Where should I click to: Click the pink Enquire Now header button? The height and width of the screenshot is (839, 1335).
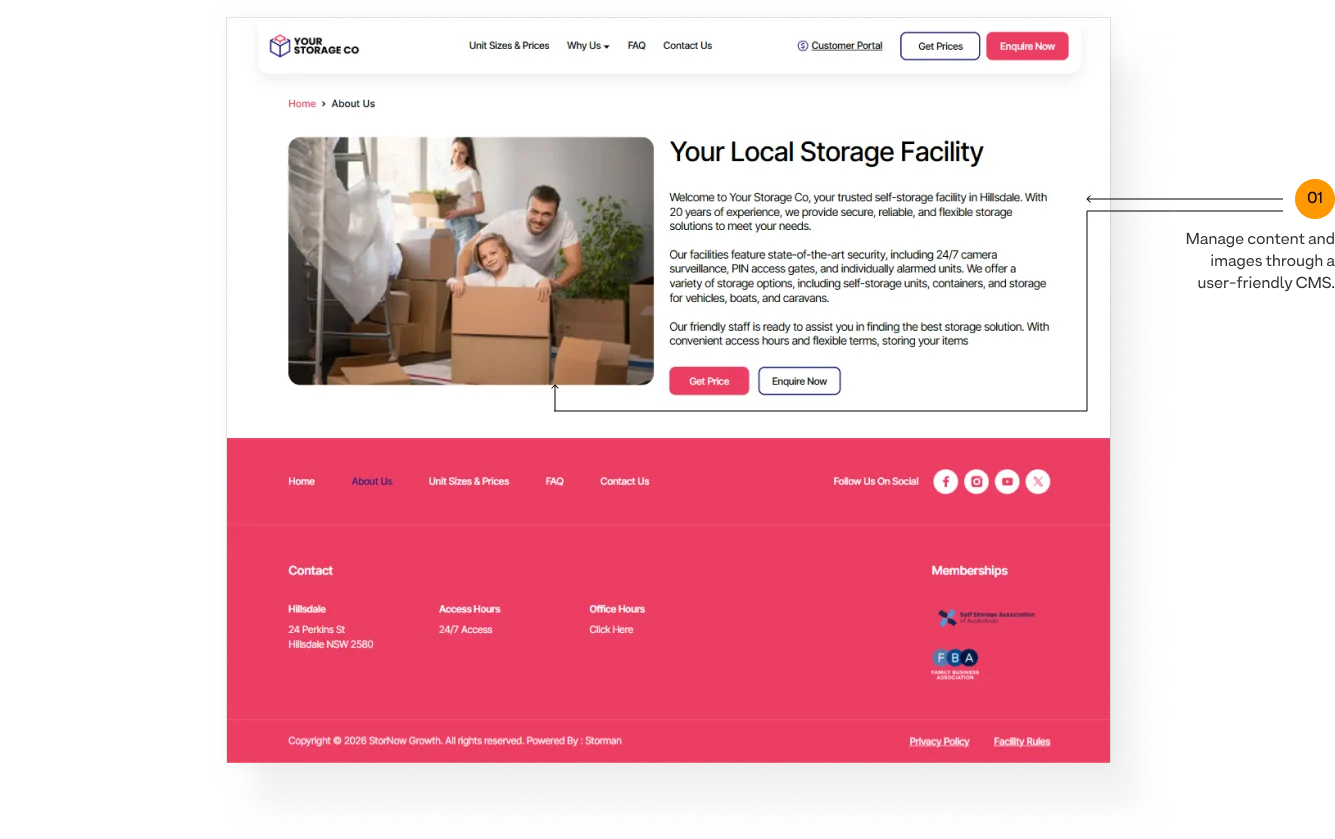(1027, 46)
